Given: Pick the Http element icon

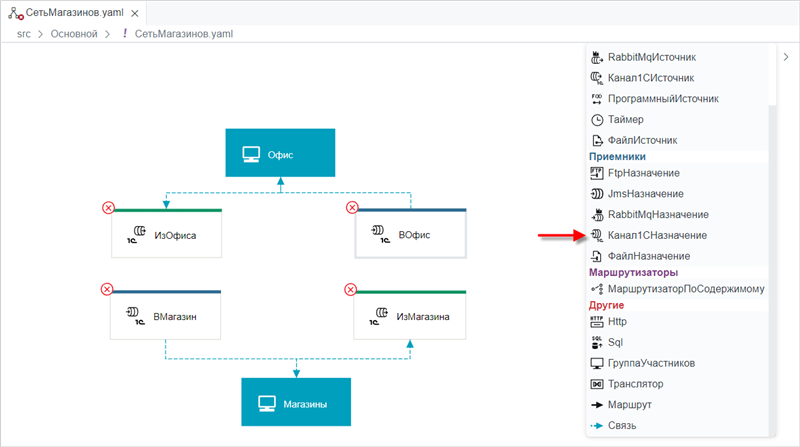Looking at the screenshot, I should pos(596,322).
